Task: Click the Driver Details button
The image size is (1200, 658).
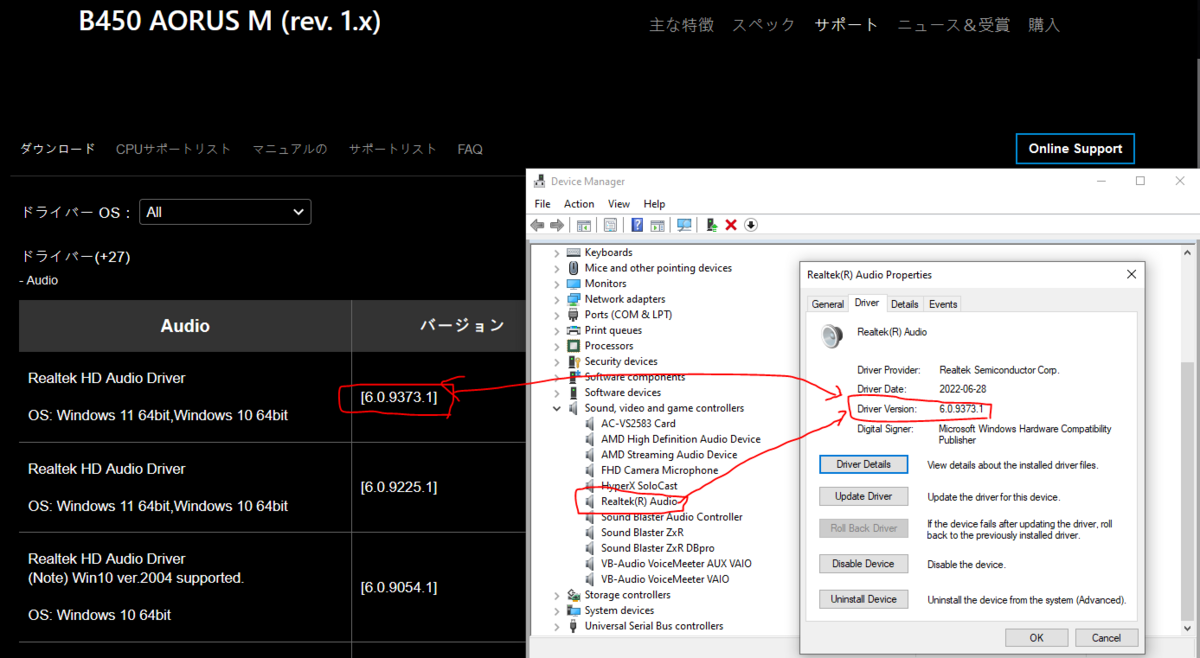Action: point(864,464)
